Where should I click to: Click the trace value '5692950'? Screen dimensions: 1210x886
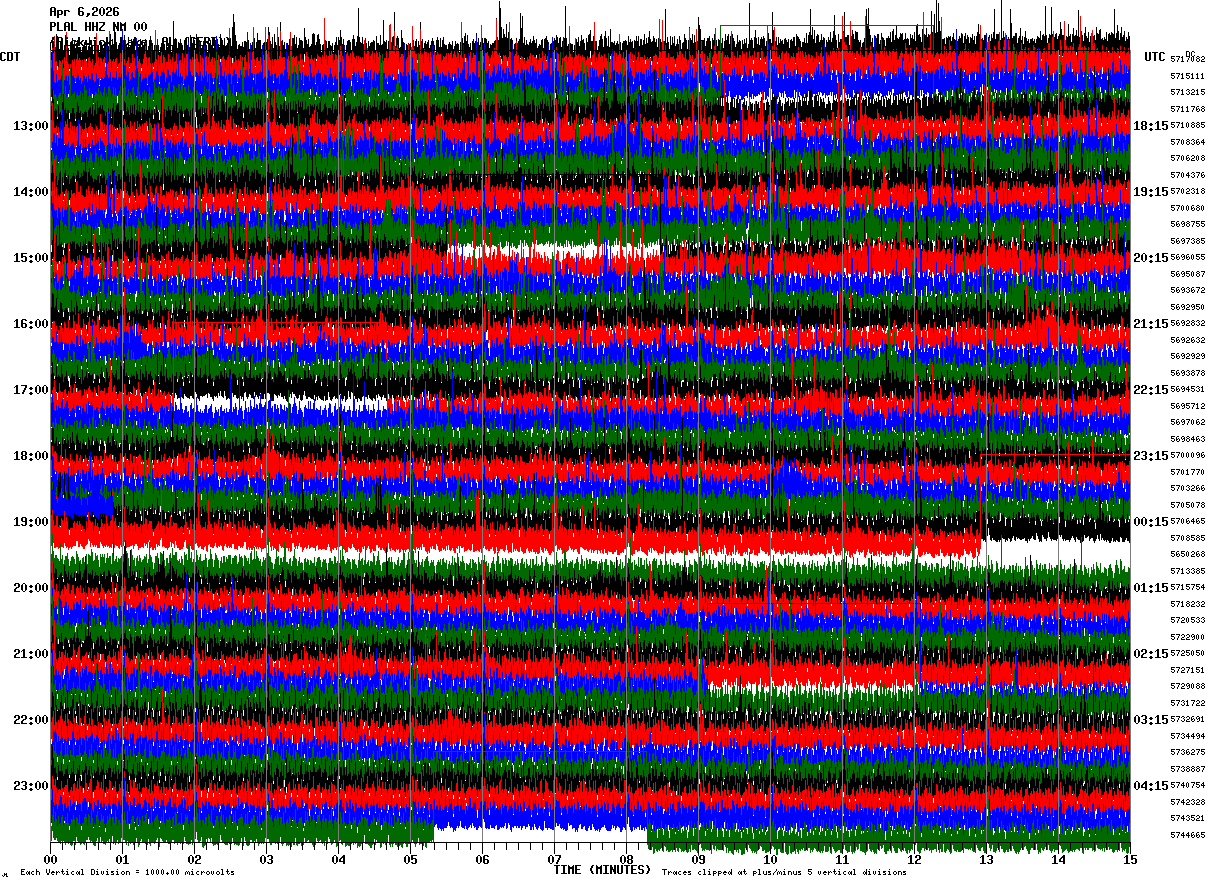tap(1187, 307)
